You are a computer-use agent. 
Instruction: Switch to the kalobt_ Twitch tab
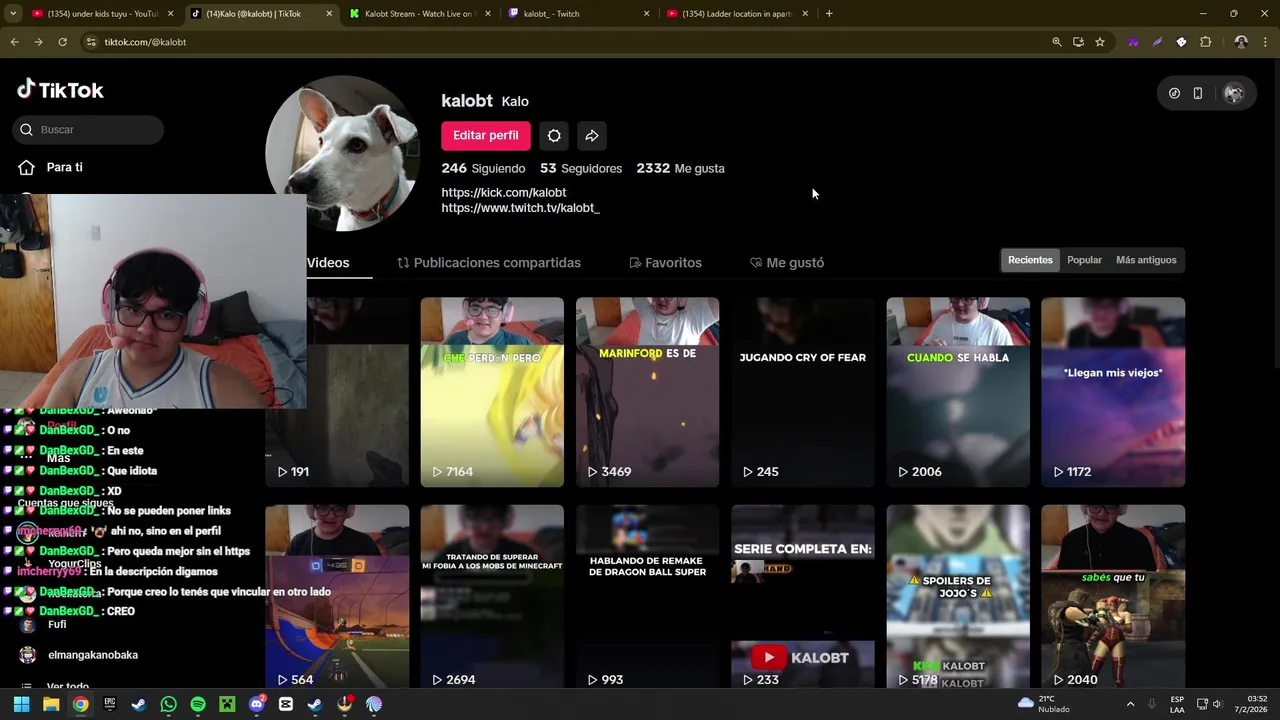tap(580, 14)
